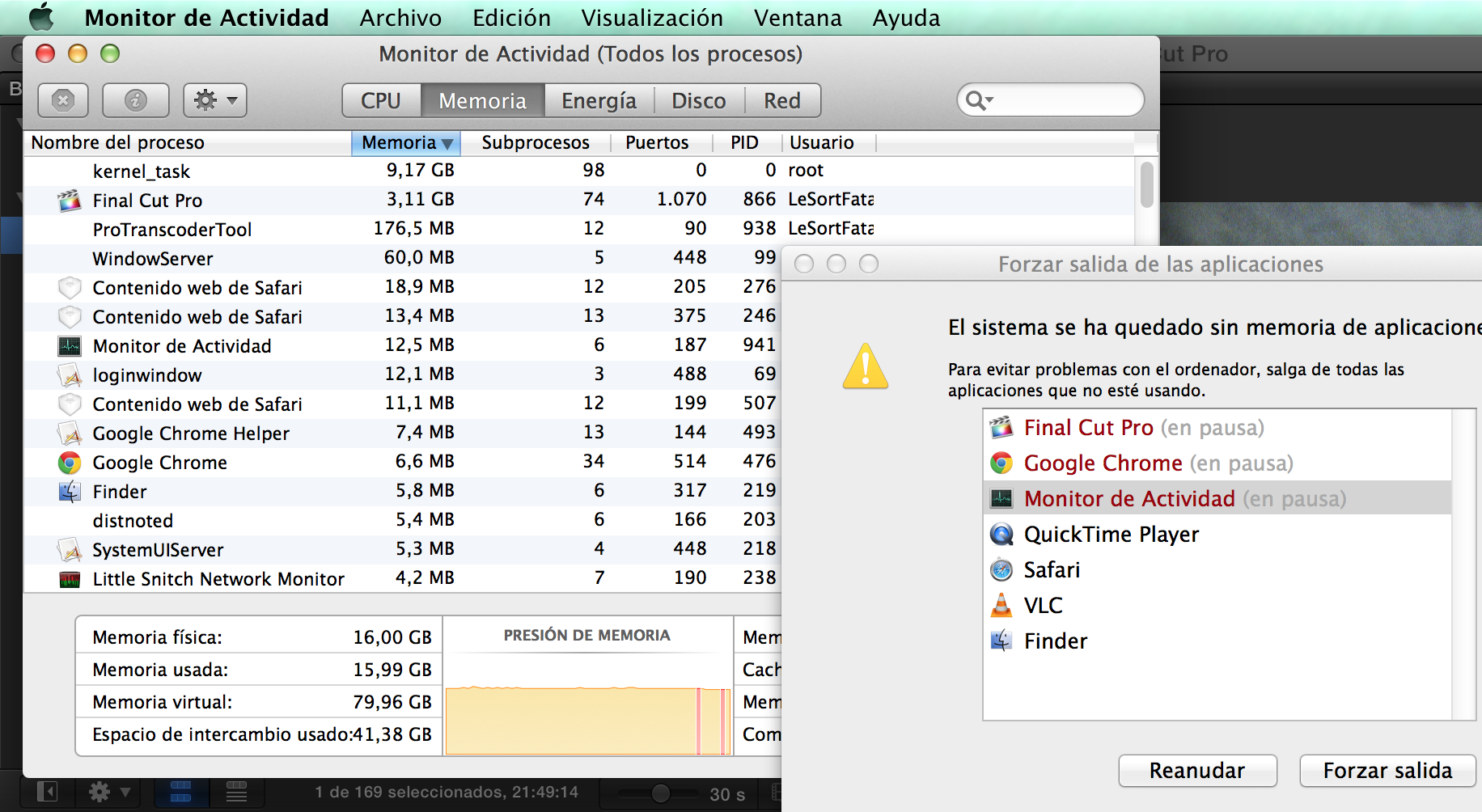The image size is (1482, 812).
Task: Open the Apple menu
Action: (40, 17)
